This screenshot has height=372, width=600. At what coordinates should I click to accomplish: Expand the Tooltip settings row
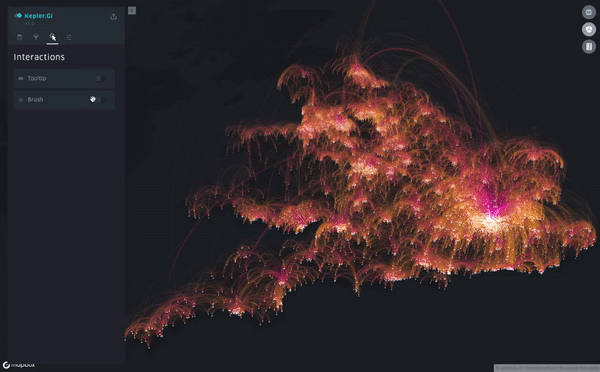coord(64,78)
